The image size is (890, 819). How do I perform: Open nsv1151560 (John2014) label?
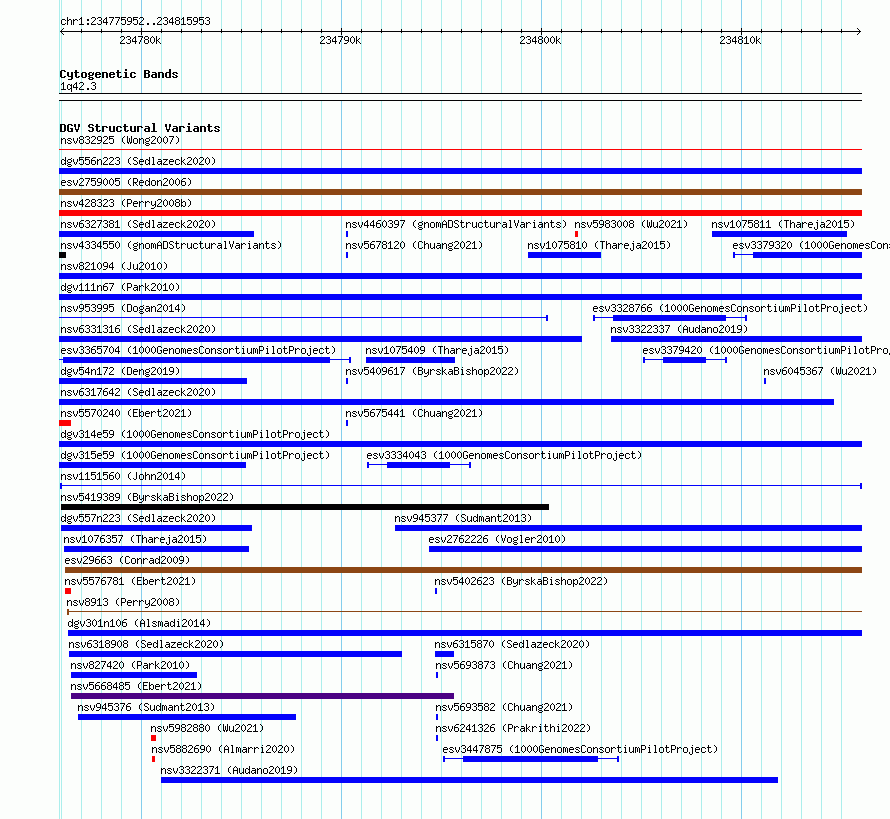[x=123, y=476]
